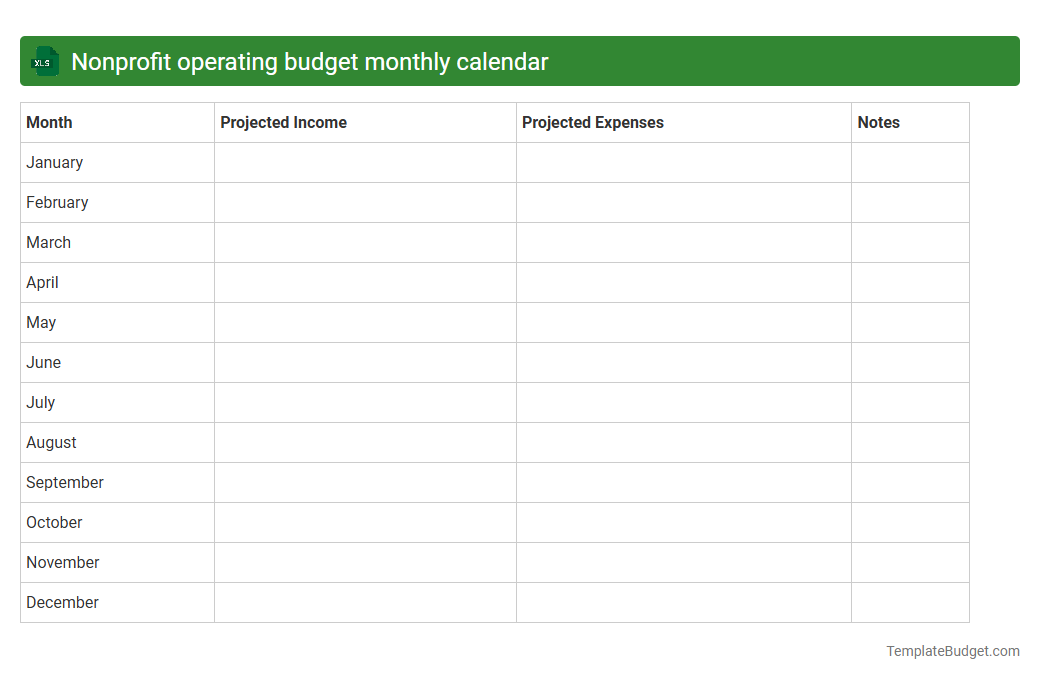Click the Notes cell for July
The image size is (1040, 680).
coord(910,402)
